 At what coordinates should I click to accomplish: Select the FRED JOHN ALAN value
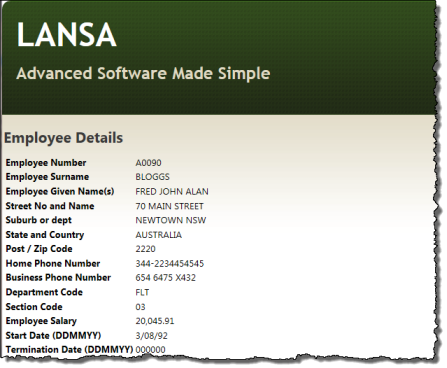(x=172, y=192)
